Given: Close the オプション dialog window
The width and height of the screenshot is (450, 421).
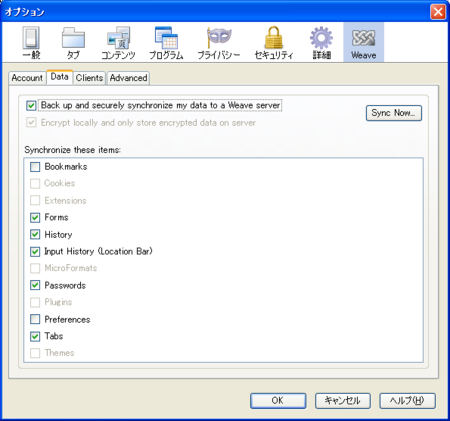Looking at the screenshot, I should [x=438, y=12].
